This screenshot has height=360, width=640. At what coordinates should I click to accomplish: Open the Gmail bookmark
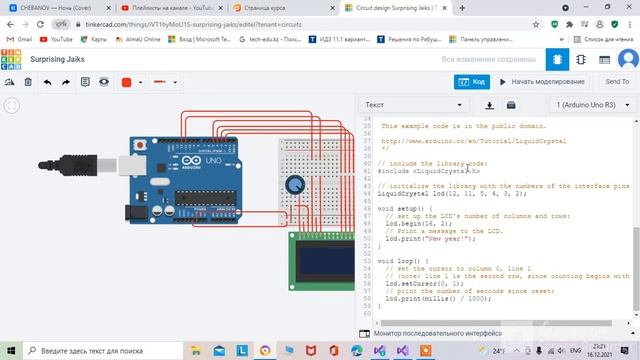(19, 39)
